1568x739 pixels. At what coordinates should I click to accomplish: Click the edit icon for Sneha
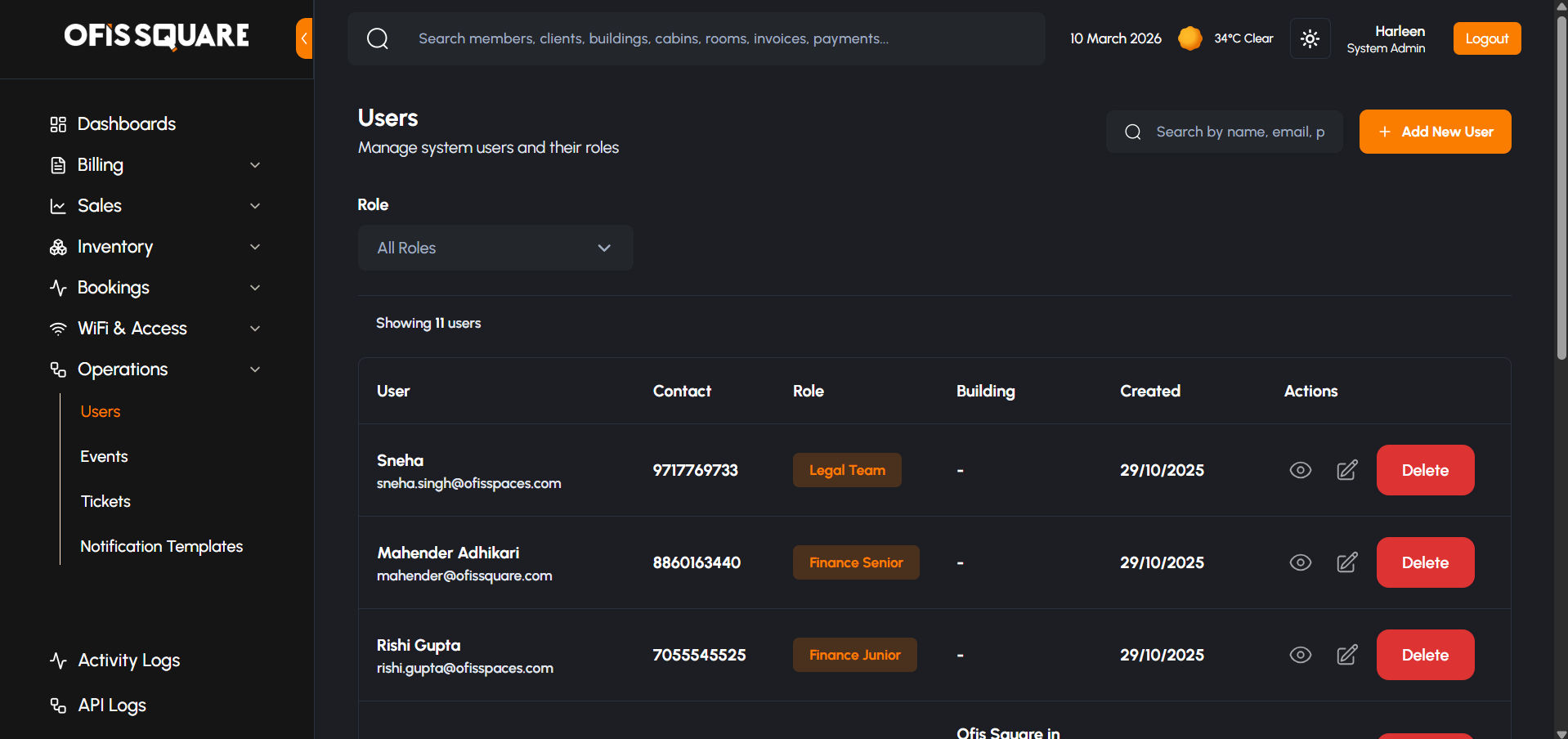[1346, 470]
